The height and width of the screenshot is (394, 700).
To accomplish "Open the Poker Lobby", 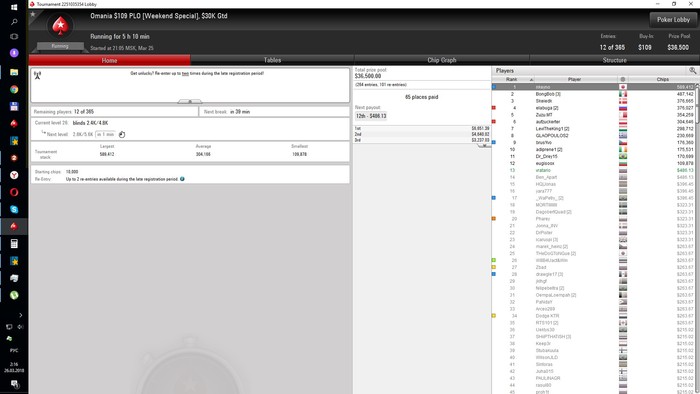I will [x=673, y=20].
